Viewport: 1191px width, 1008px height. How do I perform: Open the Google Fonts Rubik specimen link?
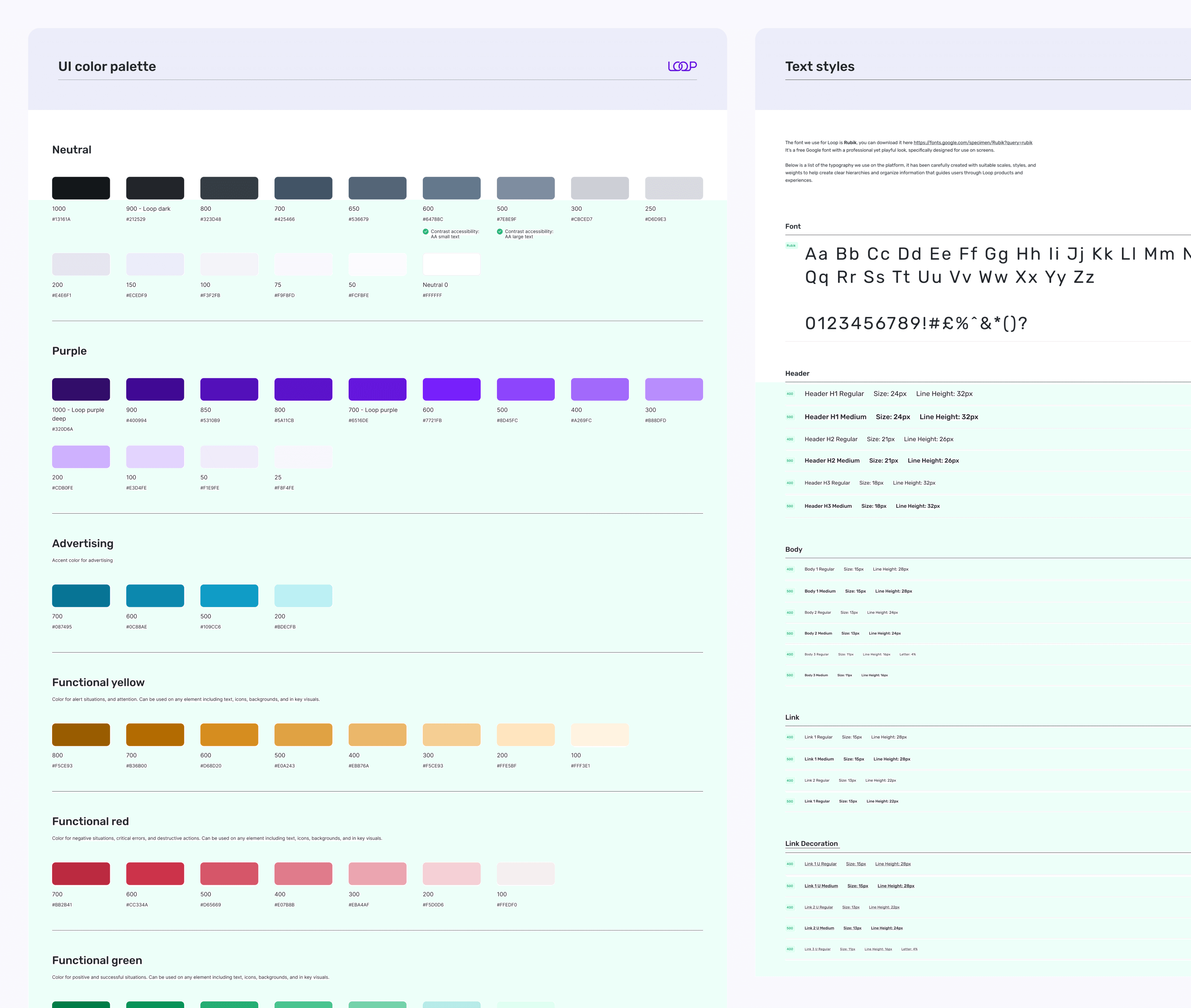point(973,143)
